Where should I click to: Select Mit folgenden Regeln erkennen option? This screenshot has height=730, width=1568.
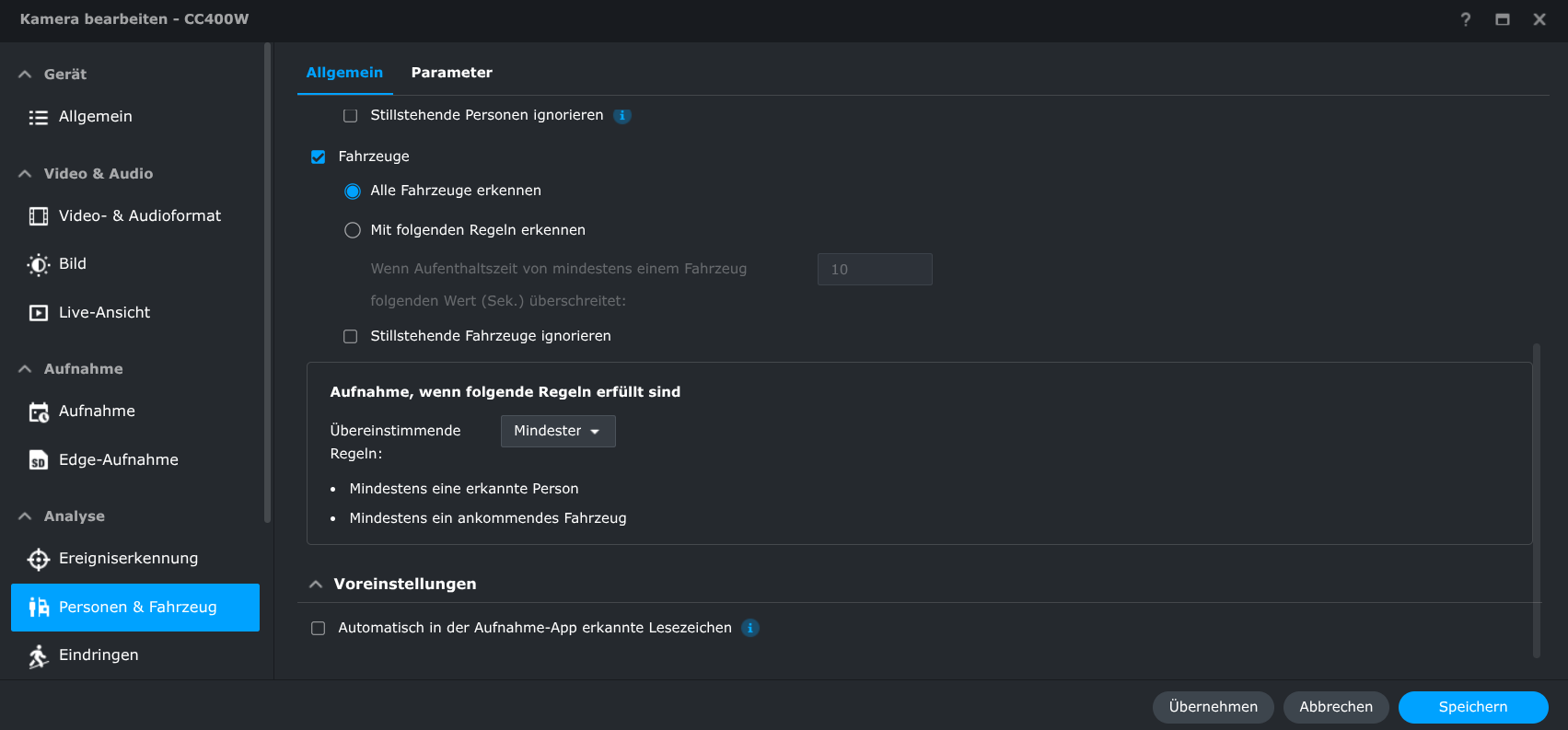coord(353,230)
